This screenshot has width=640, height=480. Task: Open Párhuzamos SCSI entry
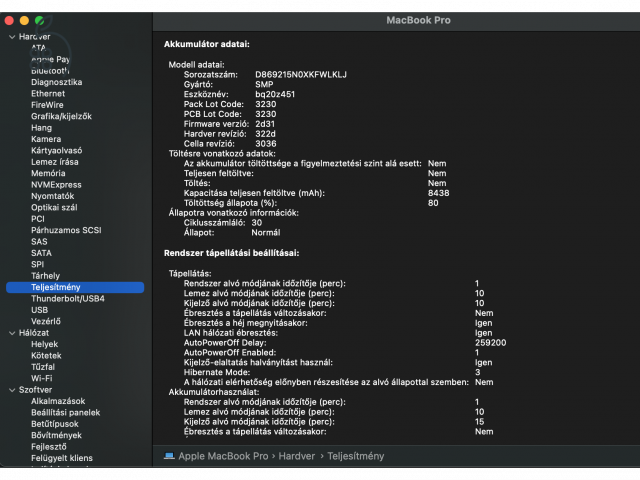66,230
